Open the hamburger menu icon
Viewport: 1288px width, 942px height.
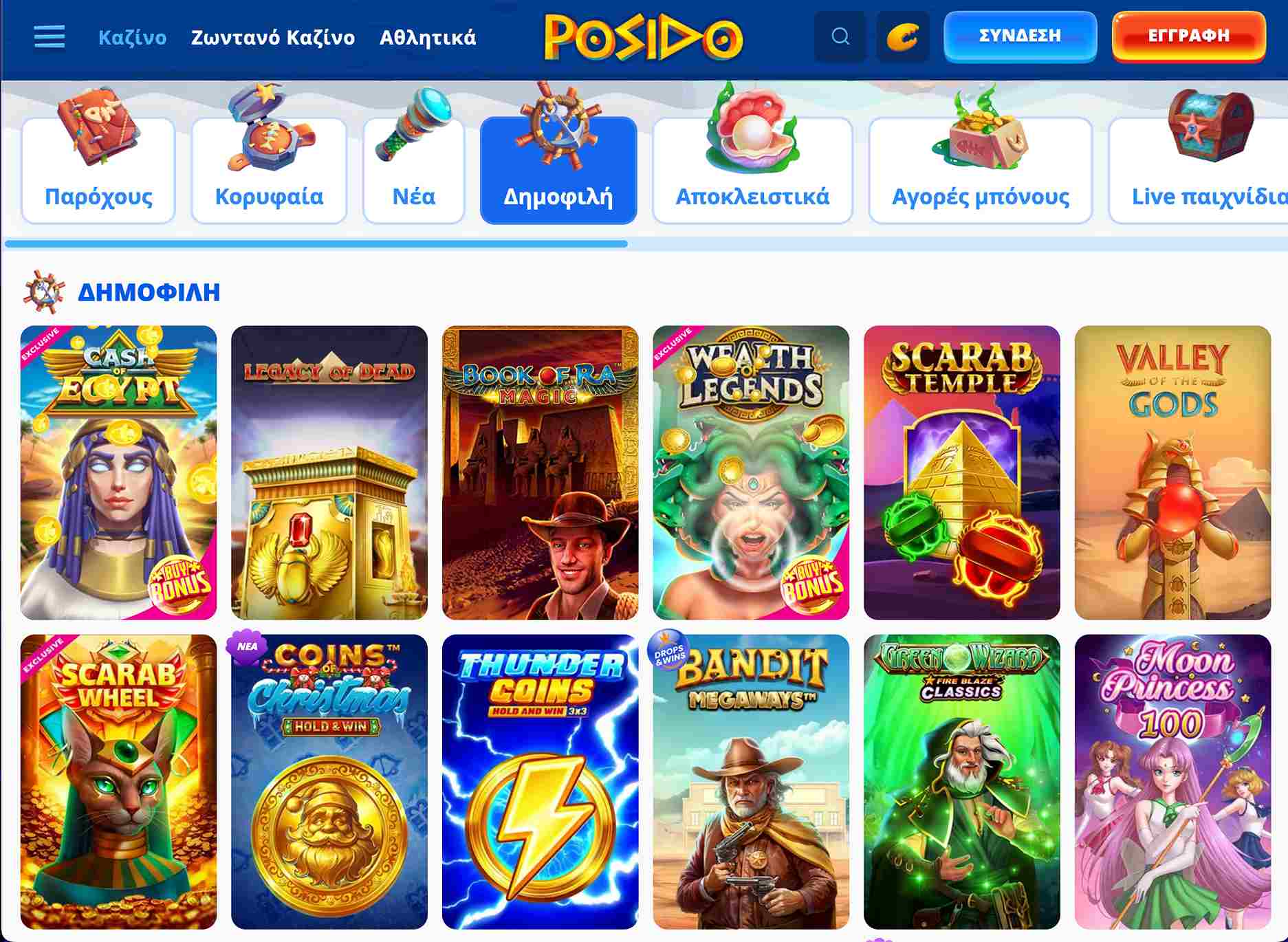(x=50, y=37)
